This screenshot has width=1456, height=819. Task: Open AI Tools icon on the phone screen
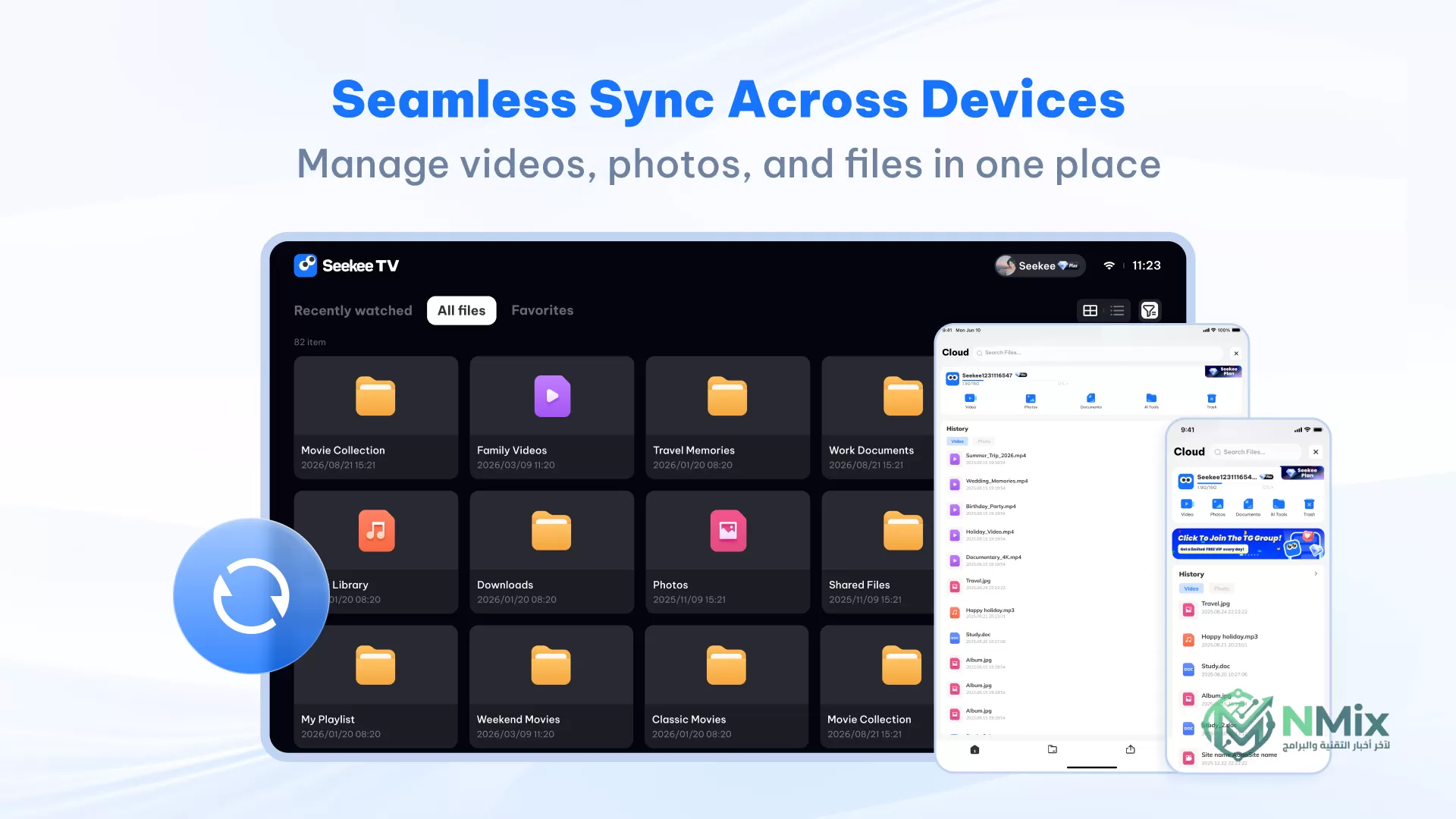pyautogui.click(x=1279, y=504)
